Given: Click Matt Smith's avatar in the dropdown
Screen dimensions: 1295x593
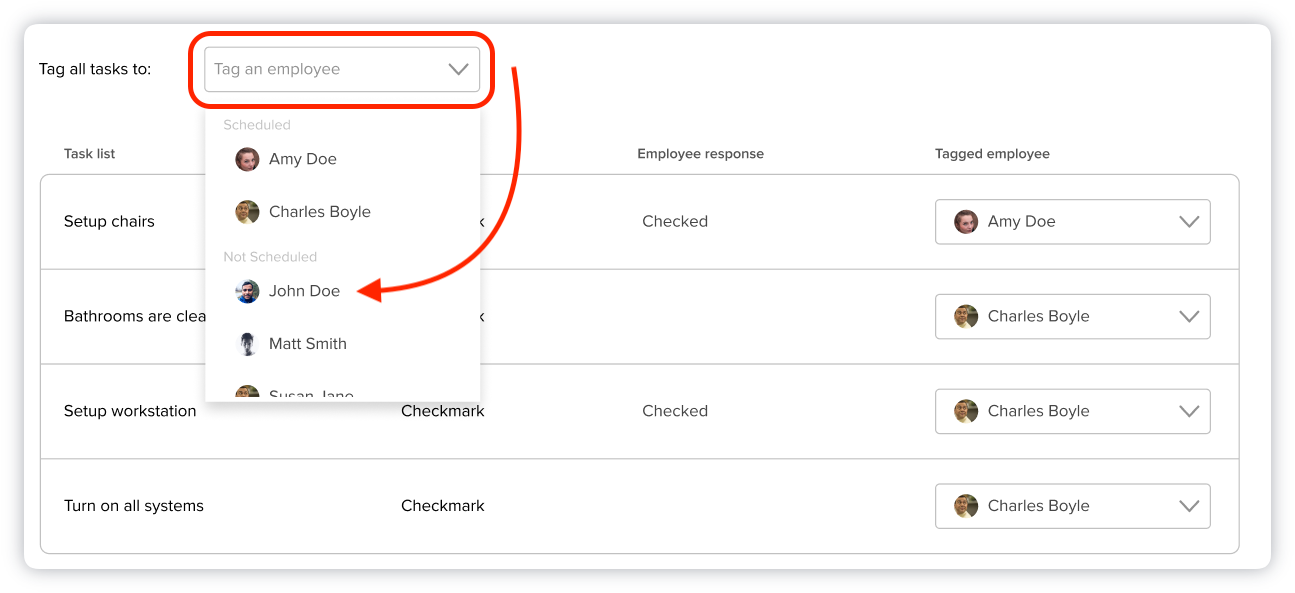Looking at the screenshot, I should (x=247, y=344).
